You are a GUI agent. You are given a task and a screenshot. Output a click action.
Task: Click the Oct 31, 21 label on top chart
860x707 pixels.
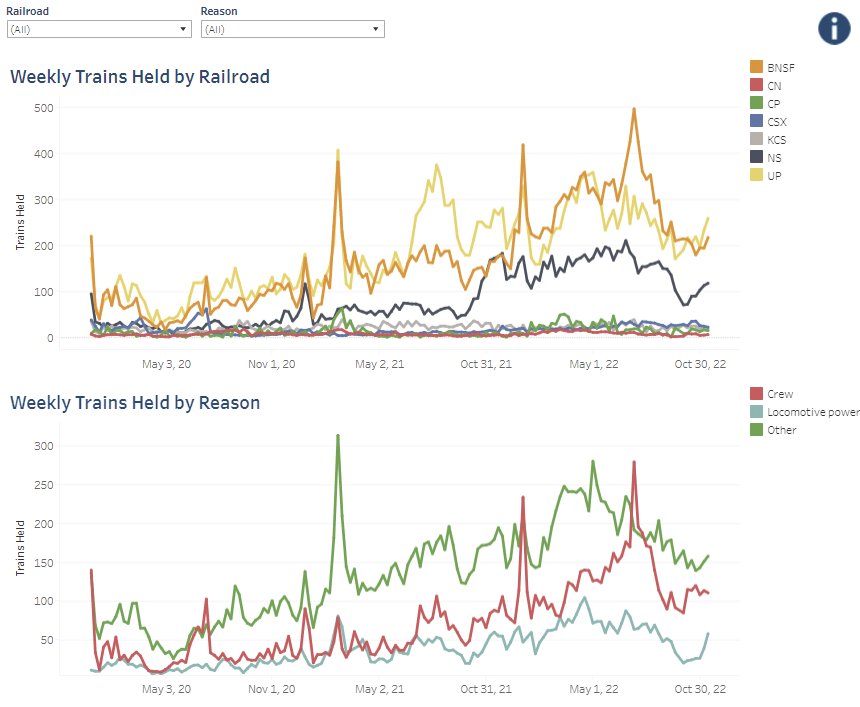(487, 364)
